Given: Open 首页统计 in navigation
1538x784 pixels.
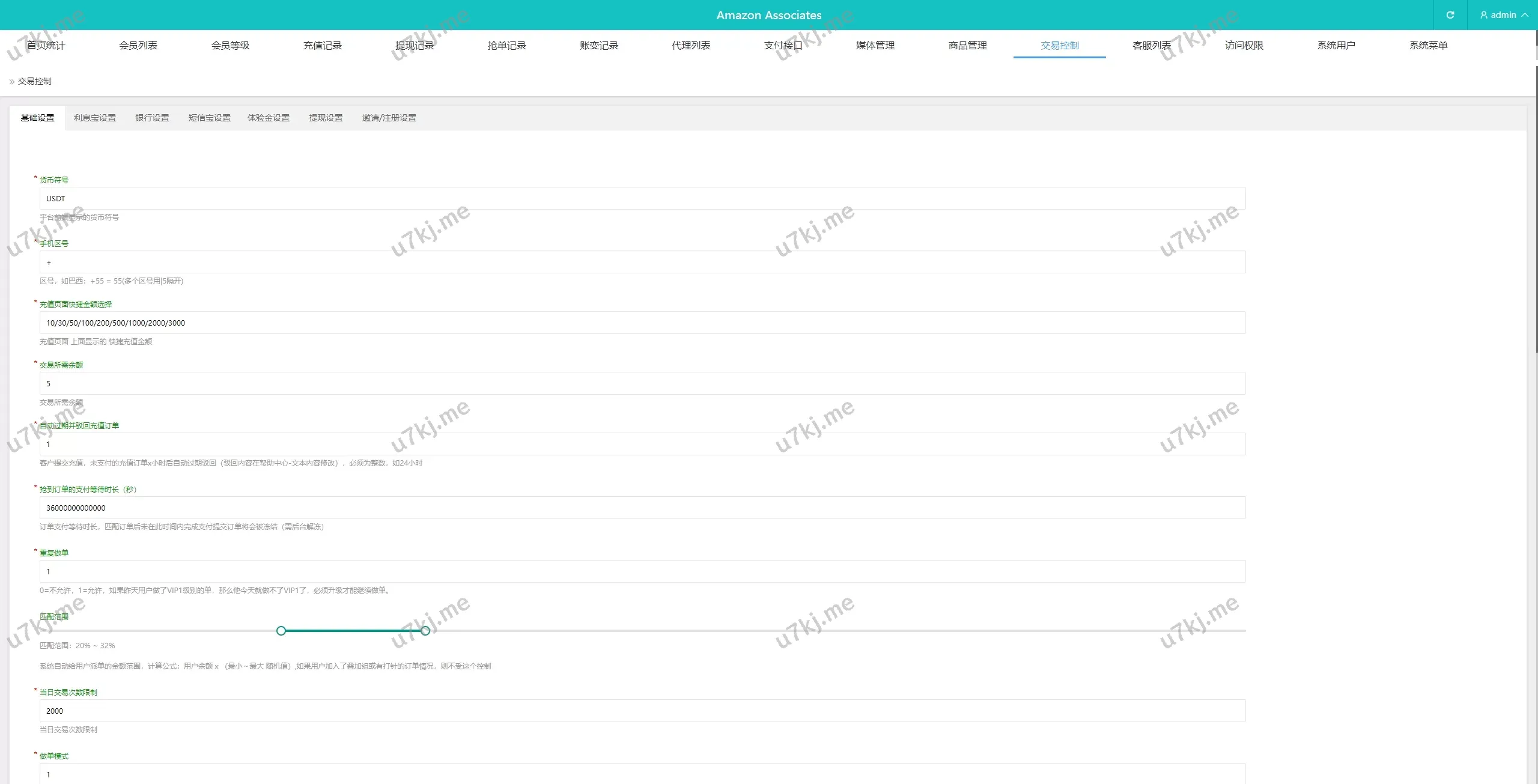Looking at the screenshot, I should 46,46.
